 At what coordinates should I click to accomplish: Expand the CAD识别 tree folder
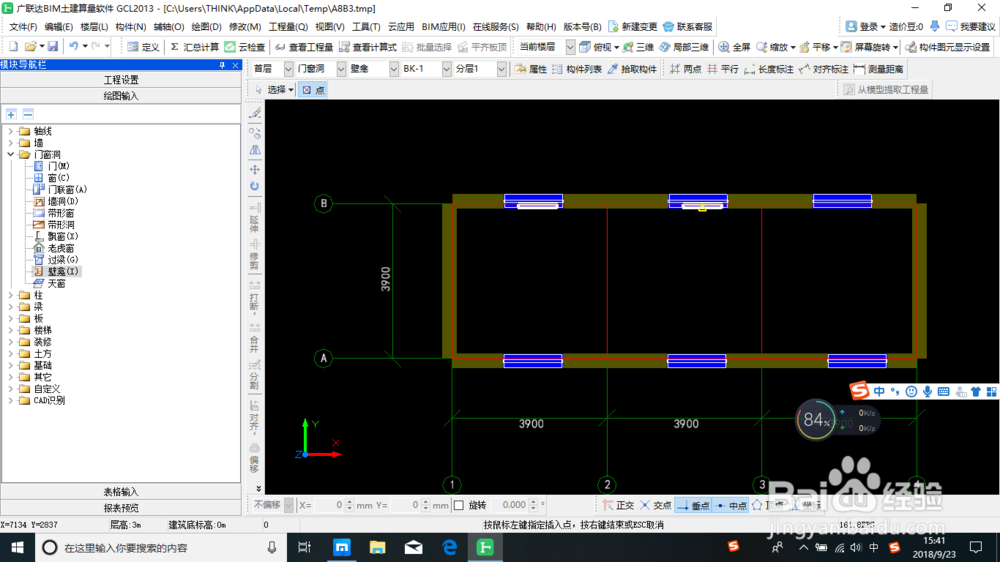(x=11, y=401)
